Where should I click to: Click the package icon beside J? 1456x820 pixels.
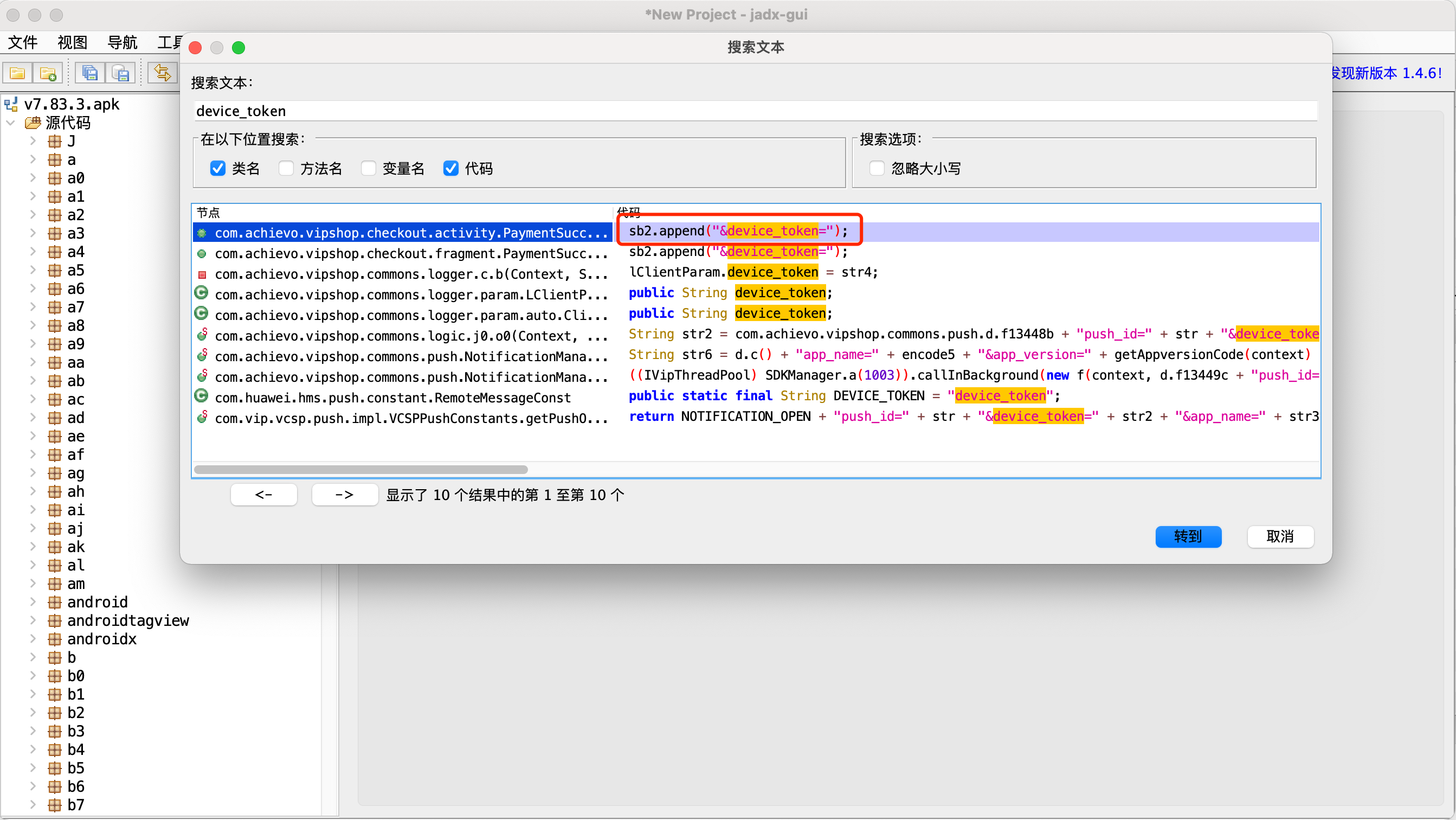(54, 142)
